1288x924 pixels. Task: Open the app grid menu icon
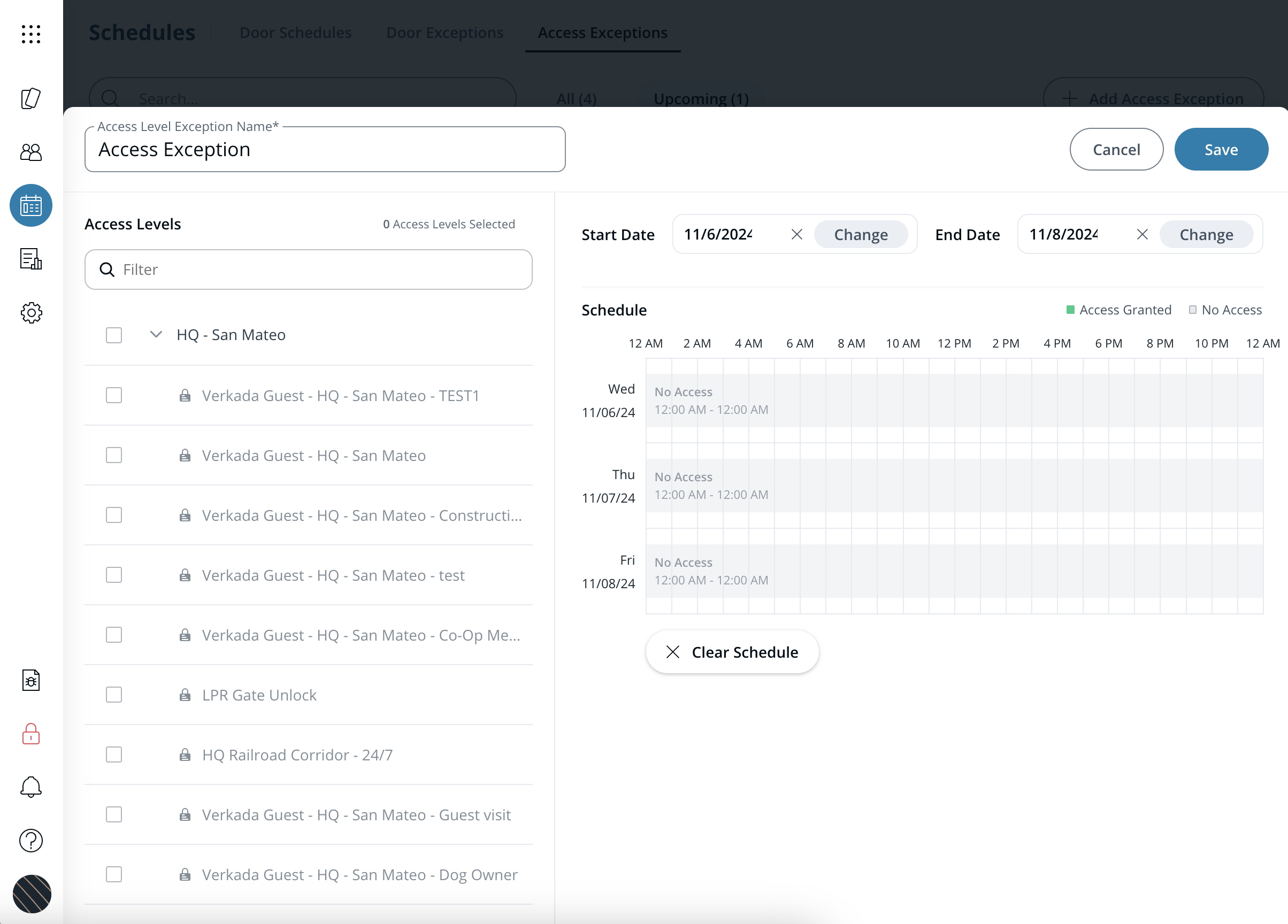pyautogui.click(x=30, y=34)
